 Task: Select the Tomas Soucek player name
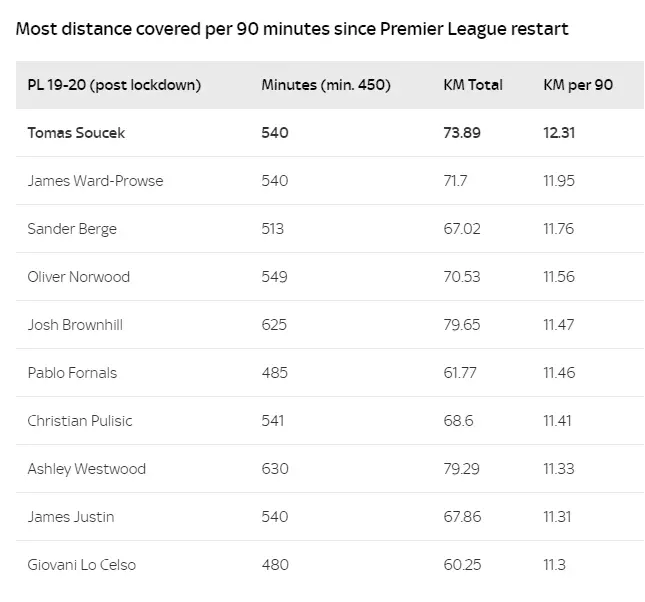pyautogui.click(x=76, y=133)
